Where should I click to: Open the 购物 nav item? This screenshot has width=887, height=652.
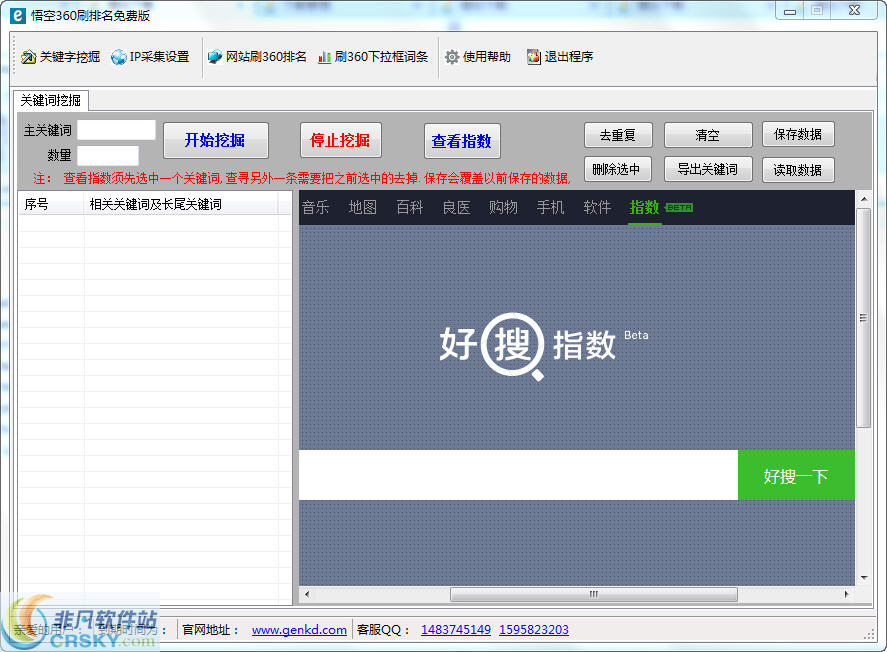503,208
